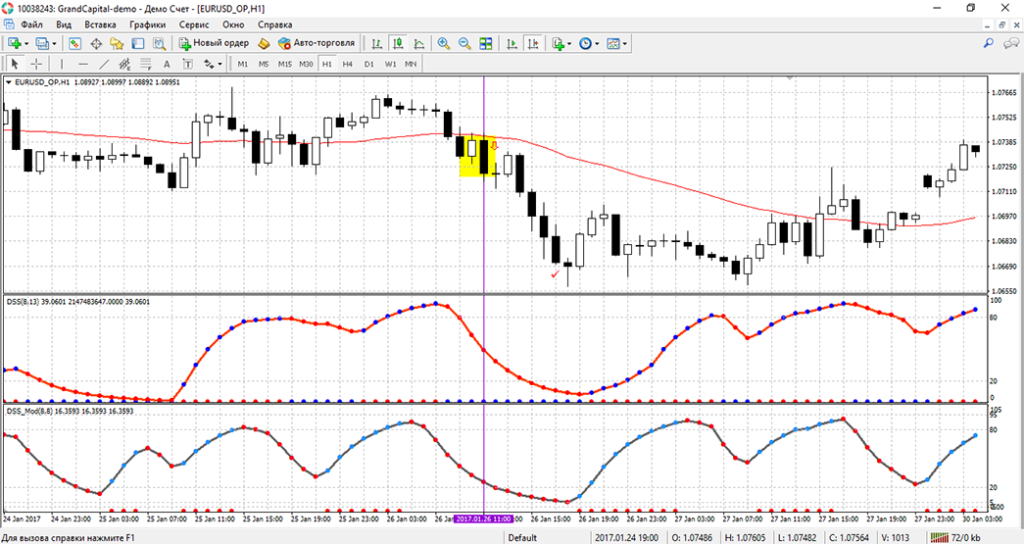1024x544 pixels.
Task: Select the horizontal line drawing tool
Action: pos(83,64)
